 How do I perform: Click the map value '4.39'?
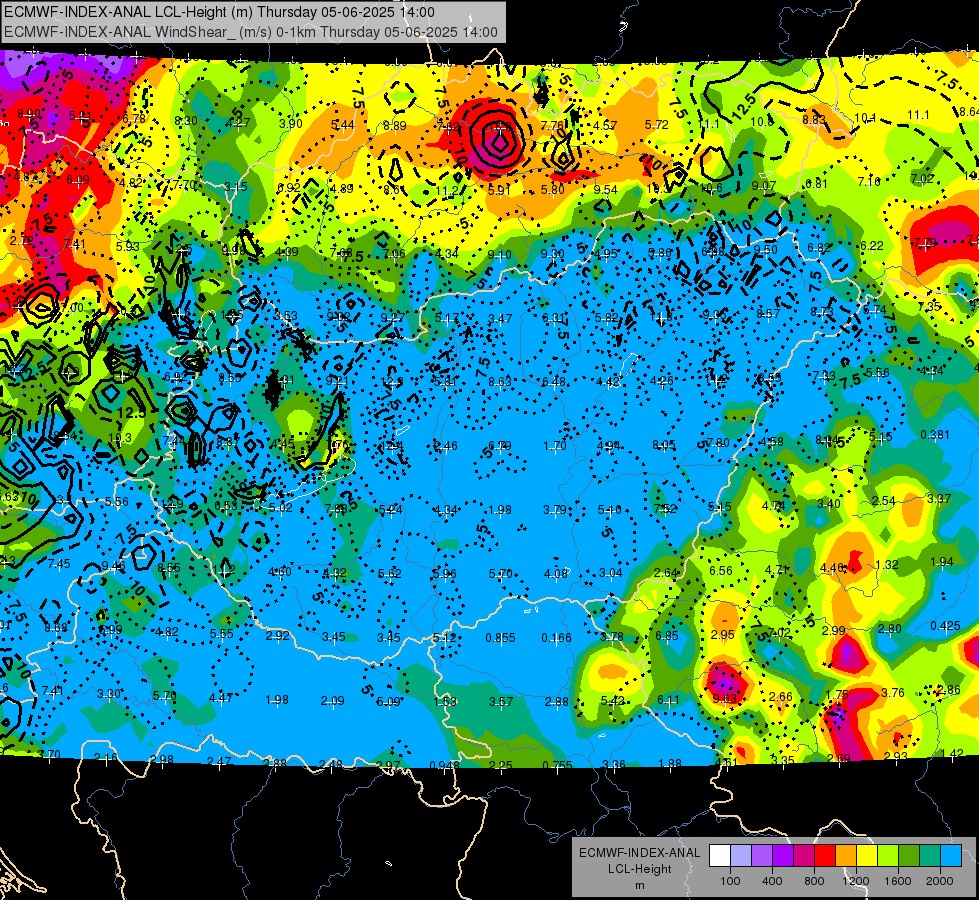point(287,252)
